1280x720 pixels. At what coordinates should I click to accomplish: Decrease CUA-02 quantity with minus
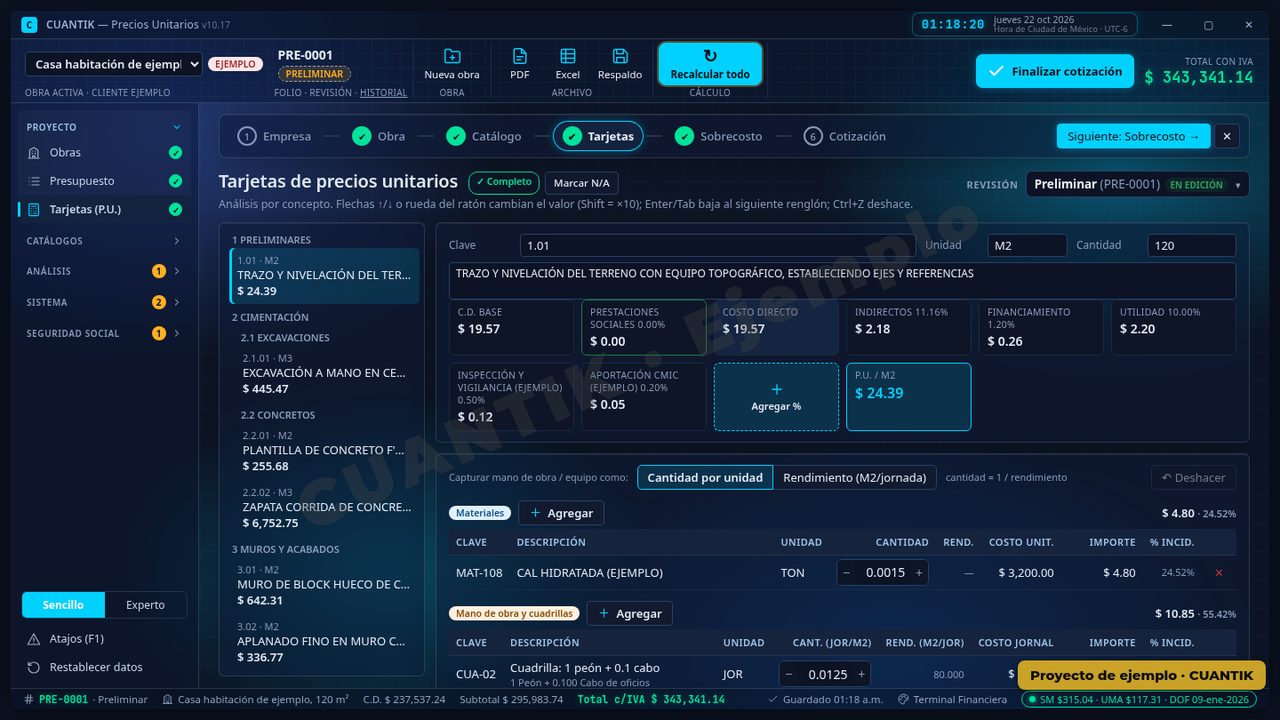[790, 674]
